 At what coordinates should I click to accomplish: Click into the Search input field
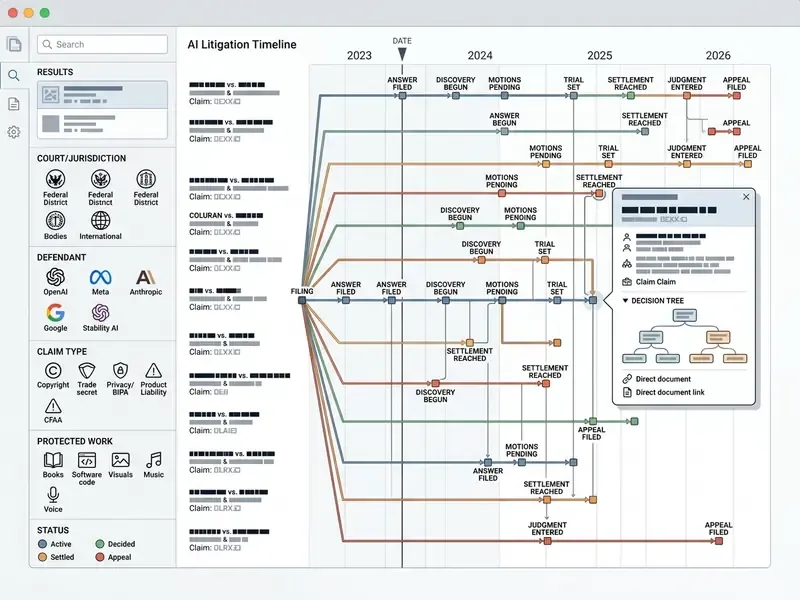tap(102, 44)
